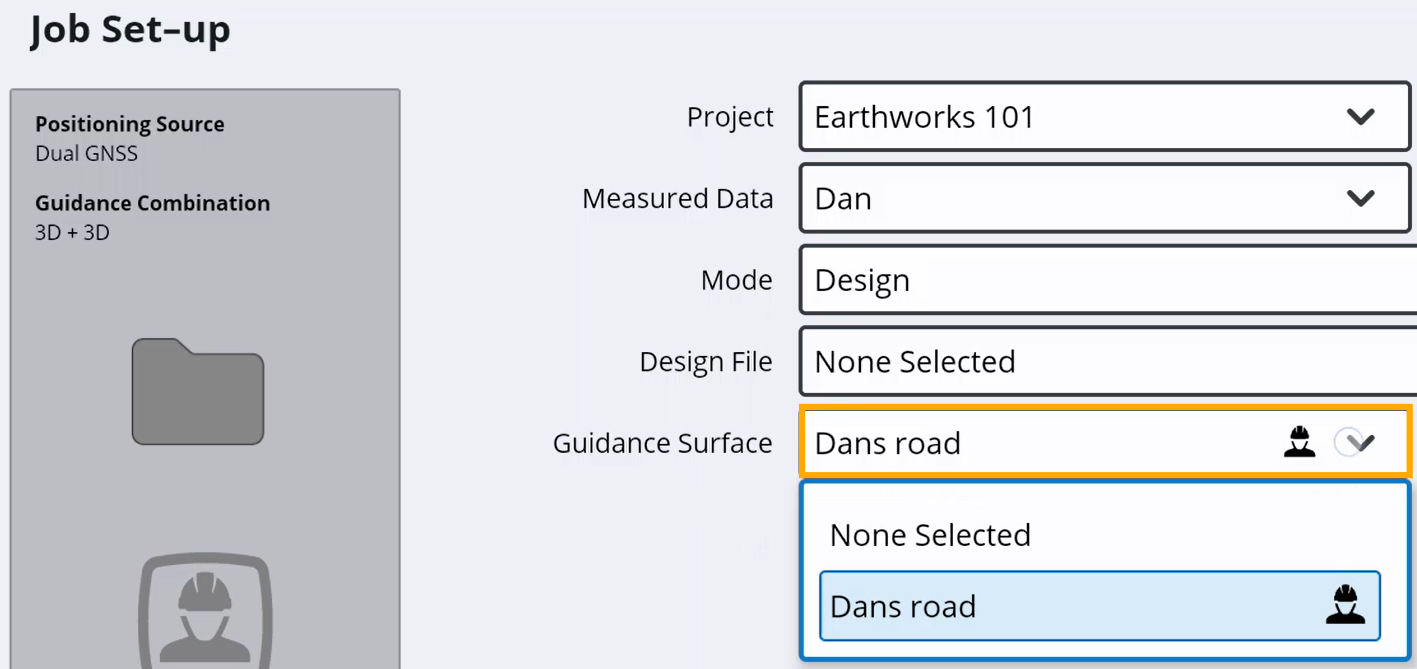Image resolution: width=1417 pixels, height=669 pixels.
Task: Open the Mode field showing Design
Action: (x=1108, y=280)
